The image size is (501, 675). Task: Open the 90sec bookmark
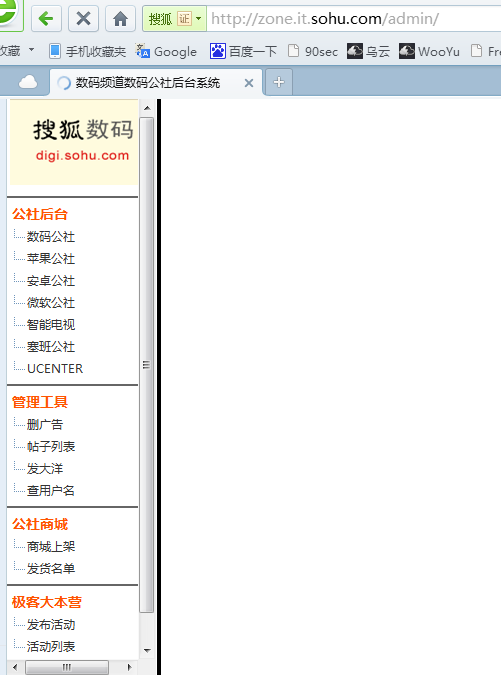click(x=313, y=52)
